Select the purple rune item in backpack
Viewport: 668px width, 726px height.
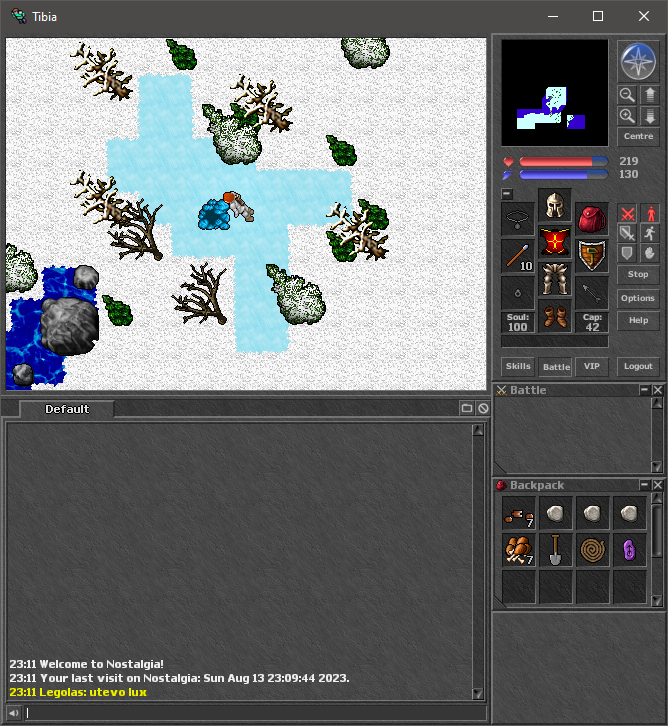629,550
